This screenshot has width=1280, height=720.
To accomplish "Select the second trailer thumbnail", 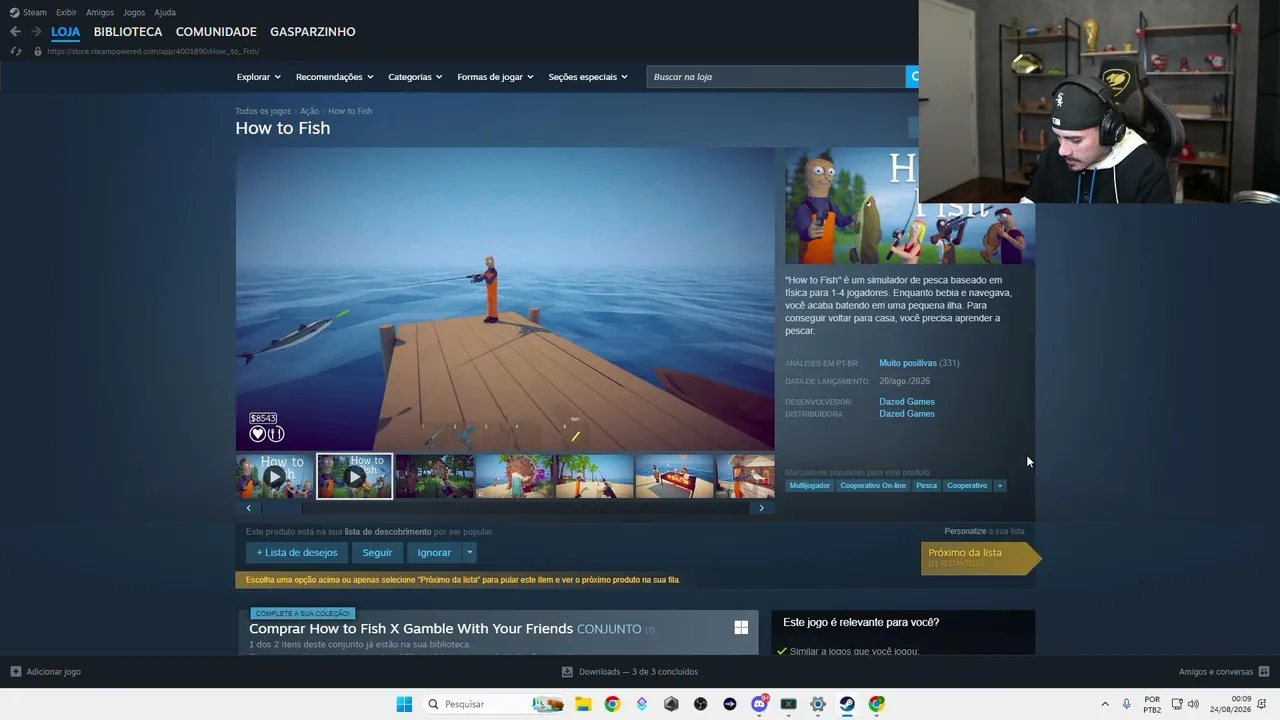I will [354, 476].
